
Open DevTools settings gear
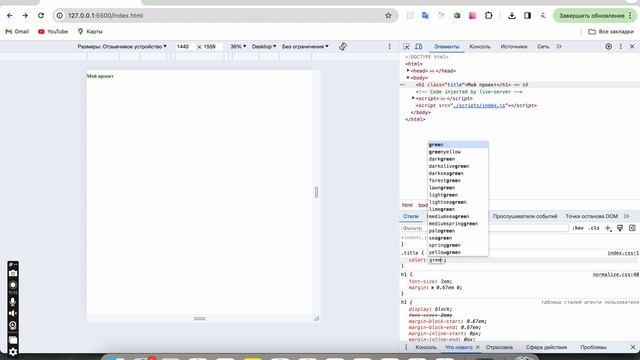tap(609, 47)
